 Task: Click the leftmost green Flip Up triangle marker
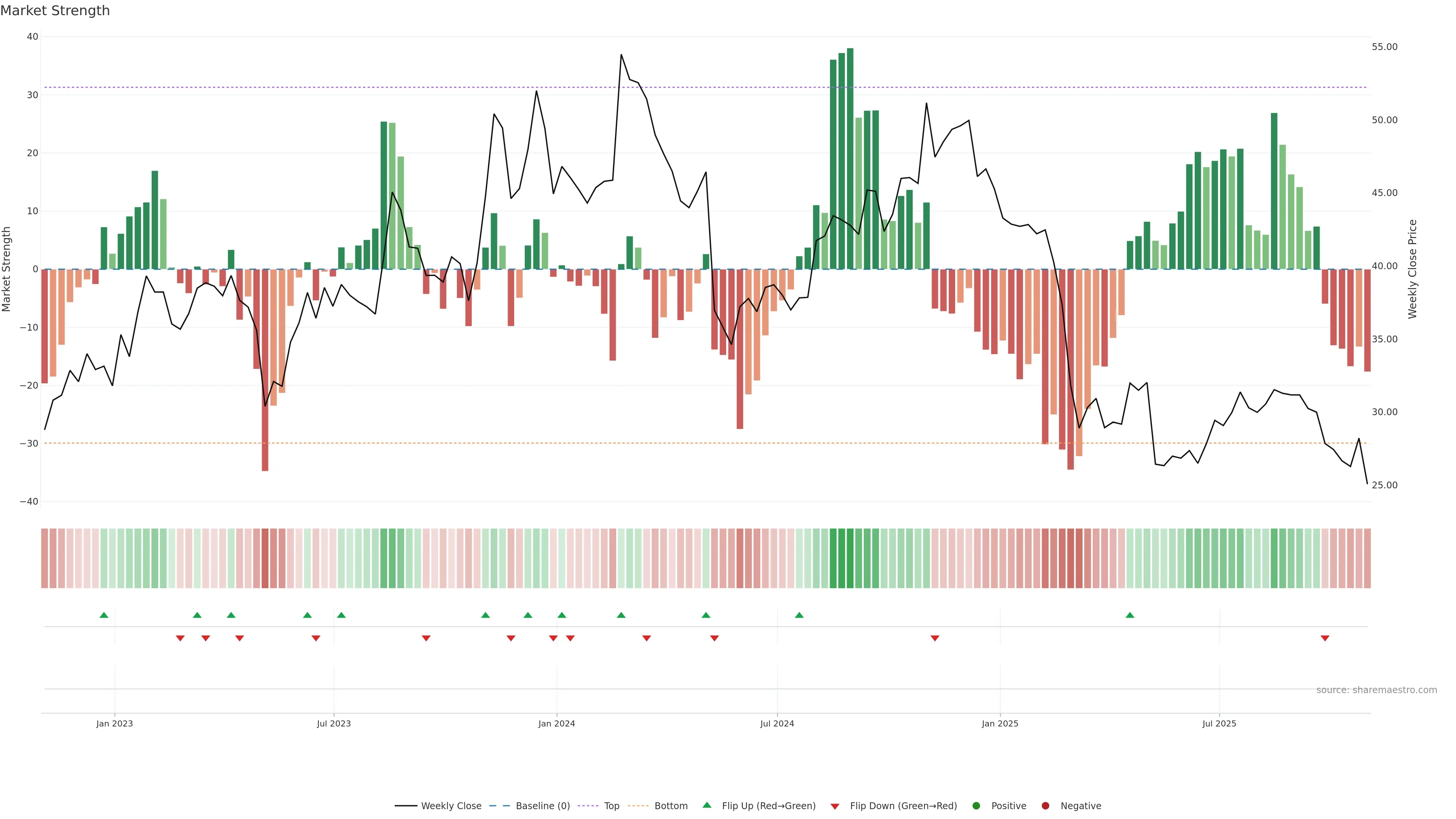104,615
